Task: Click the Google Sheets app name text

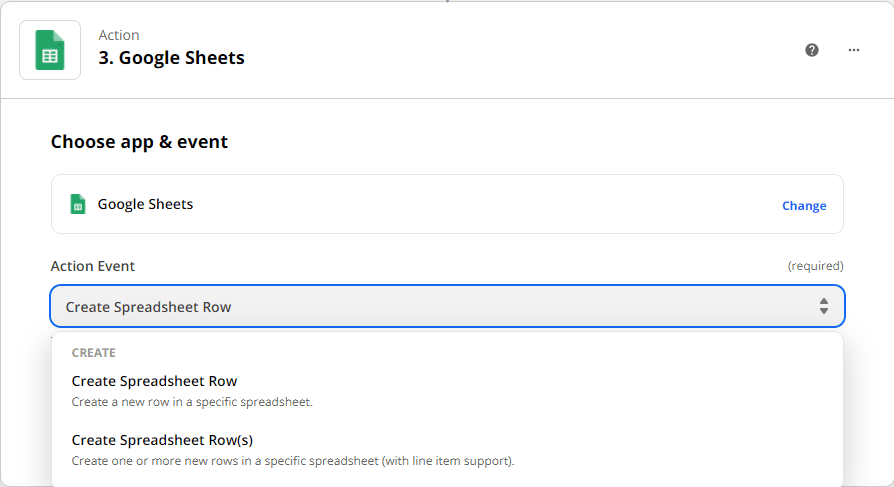Action: pyautogui.click(x=145, y=204)
